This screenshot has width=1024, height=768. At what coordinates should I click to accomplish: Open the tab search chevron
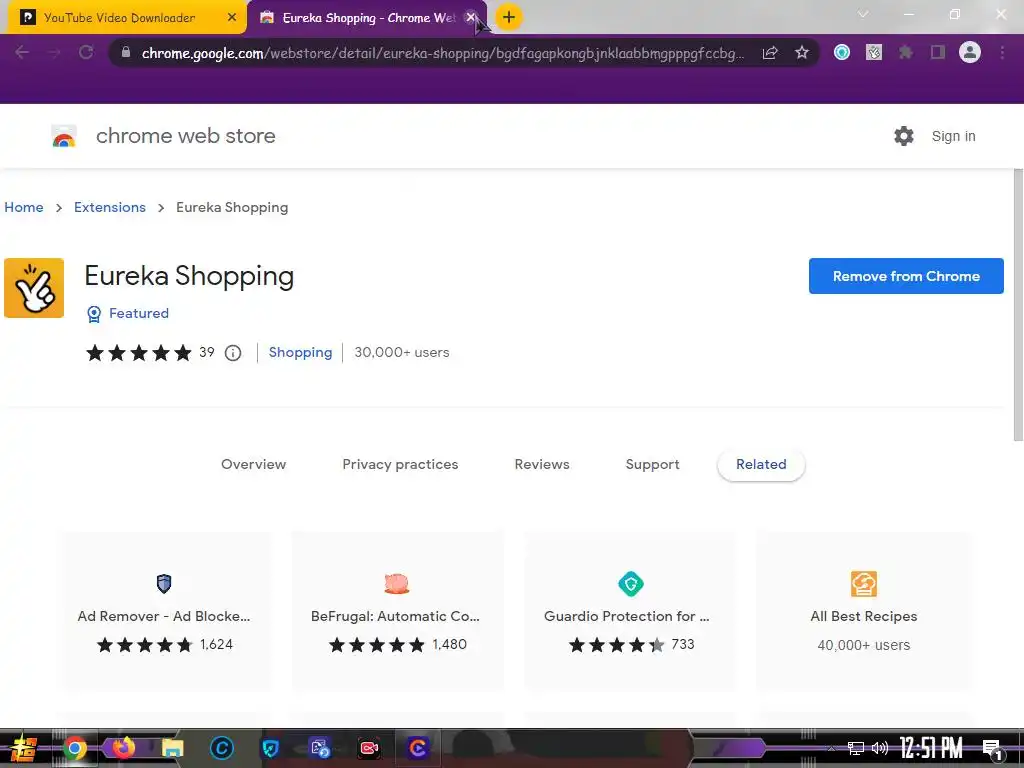(863, 14)
